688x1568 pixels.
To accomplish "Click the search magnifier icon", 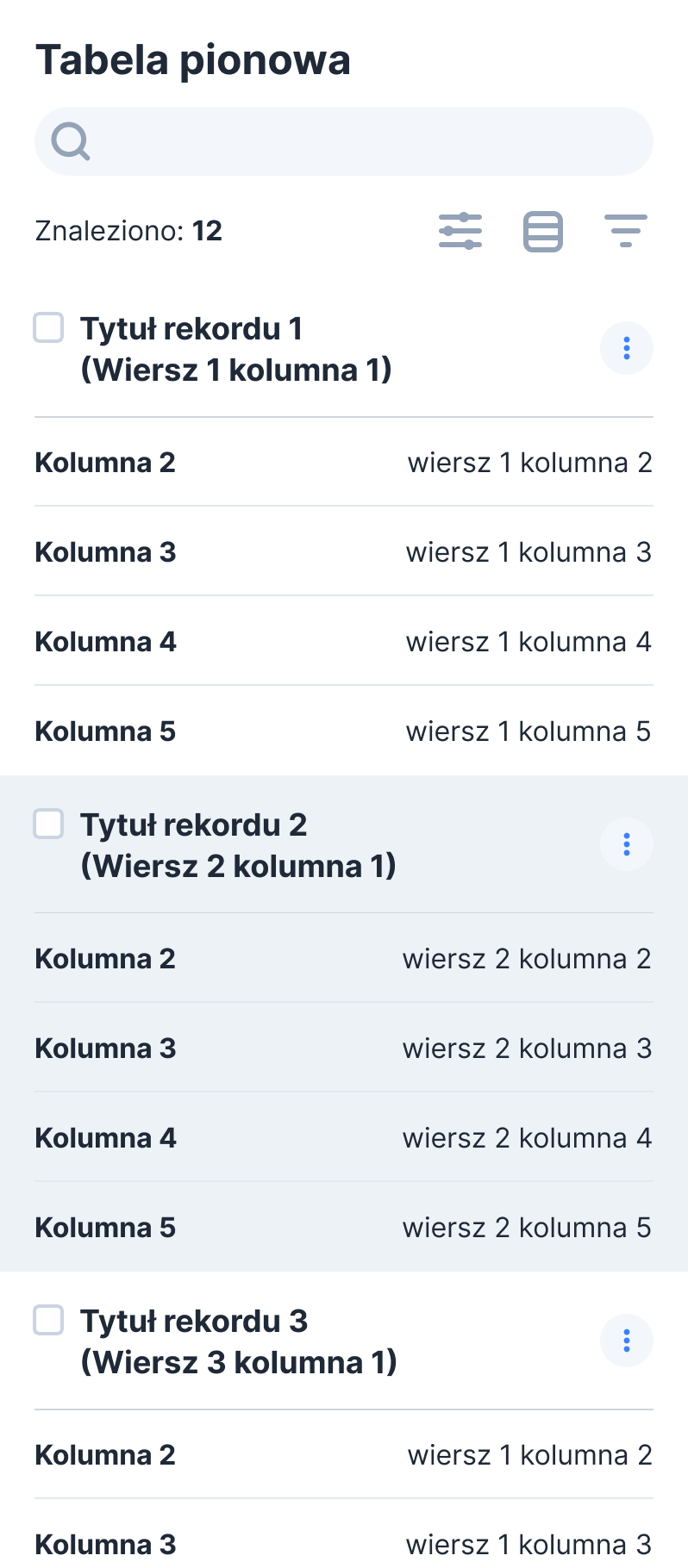I will (71, 141).
